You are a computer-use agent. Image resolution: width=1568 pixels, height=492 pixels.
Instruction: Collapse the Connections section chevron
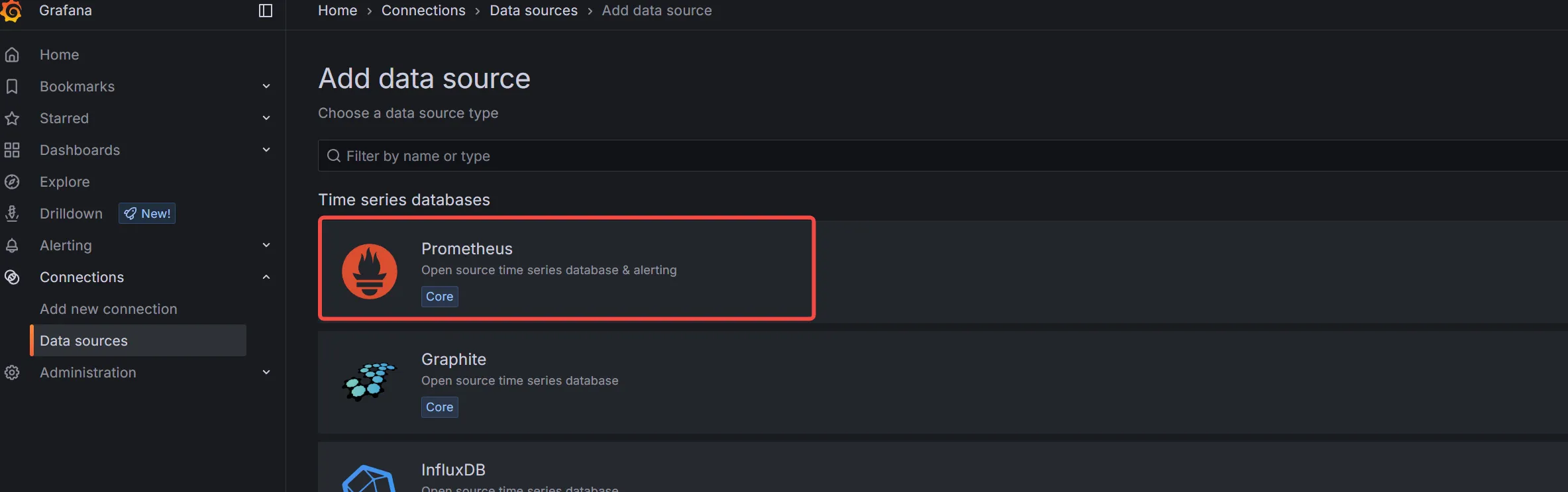click(x=266, y=277)
